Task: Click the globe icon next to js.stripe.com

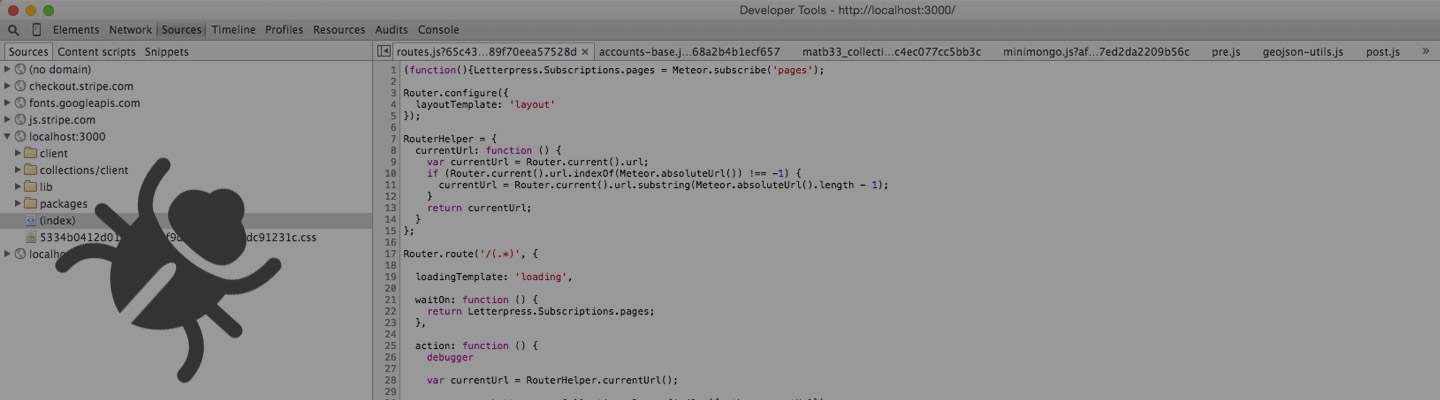Action: [20, 119]
